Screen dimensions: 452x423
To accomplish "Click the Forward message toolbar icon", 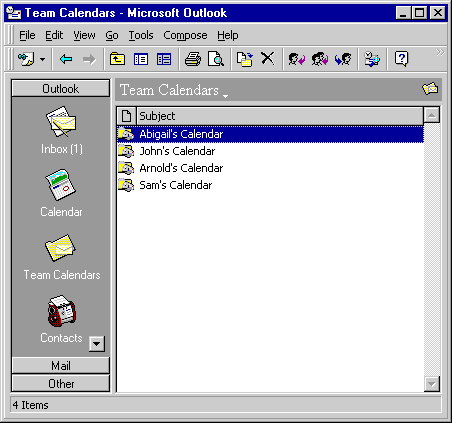I will (x=343, y=59).
